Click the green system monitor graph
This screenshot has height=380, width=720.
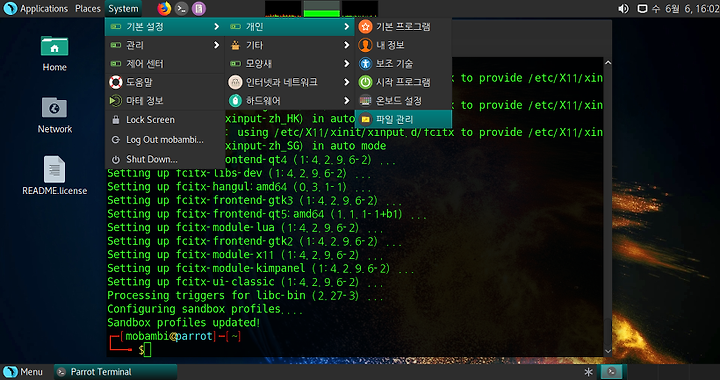(x=321, y=9)
